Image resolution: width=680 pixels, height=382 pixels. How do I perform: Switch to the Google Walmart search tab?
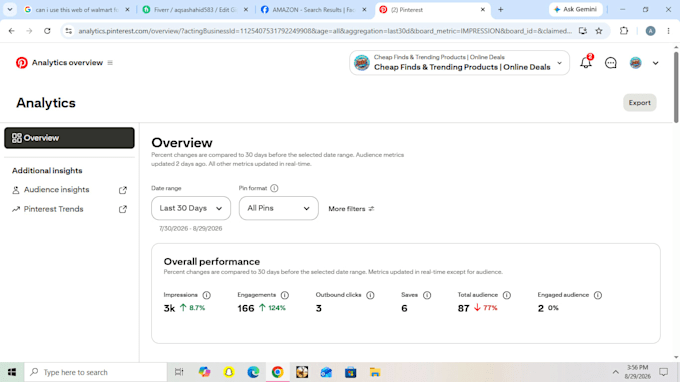[77, 10]
